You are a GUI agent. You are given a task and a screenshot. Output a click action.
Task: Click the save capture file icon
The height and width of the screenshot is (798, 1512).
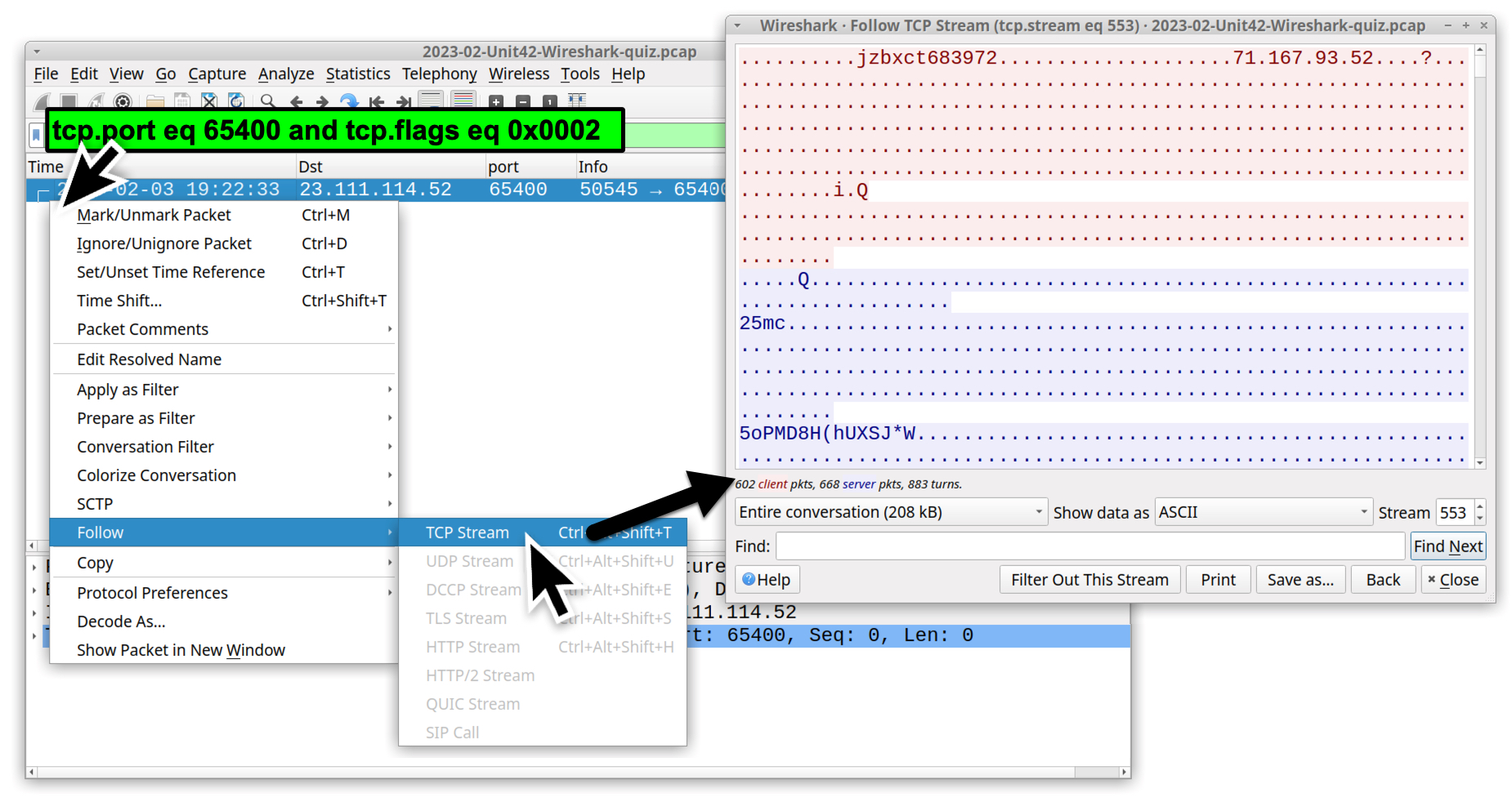point(182,101)
